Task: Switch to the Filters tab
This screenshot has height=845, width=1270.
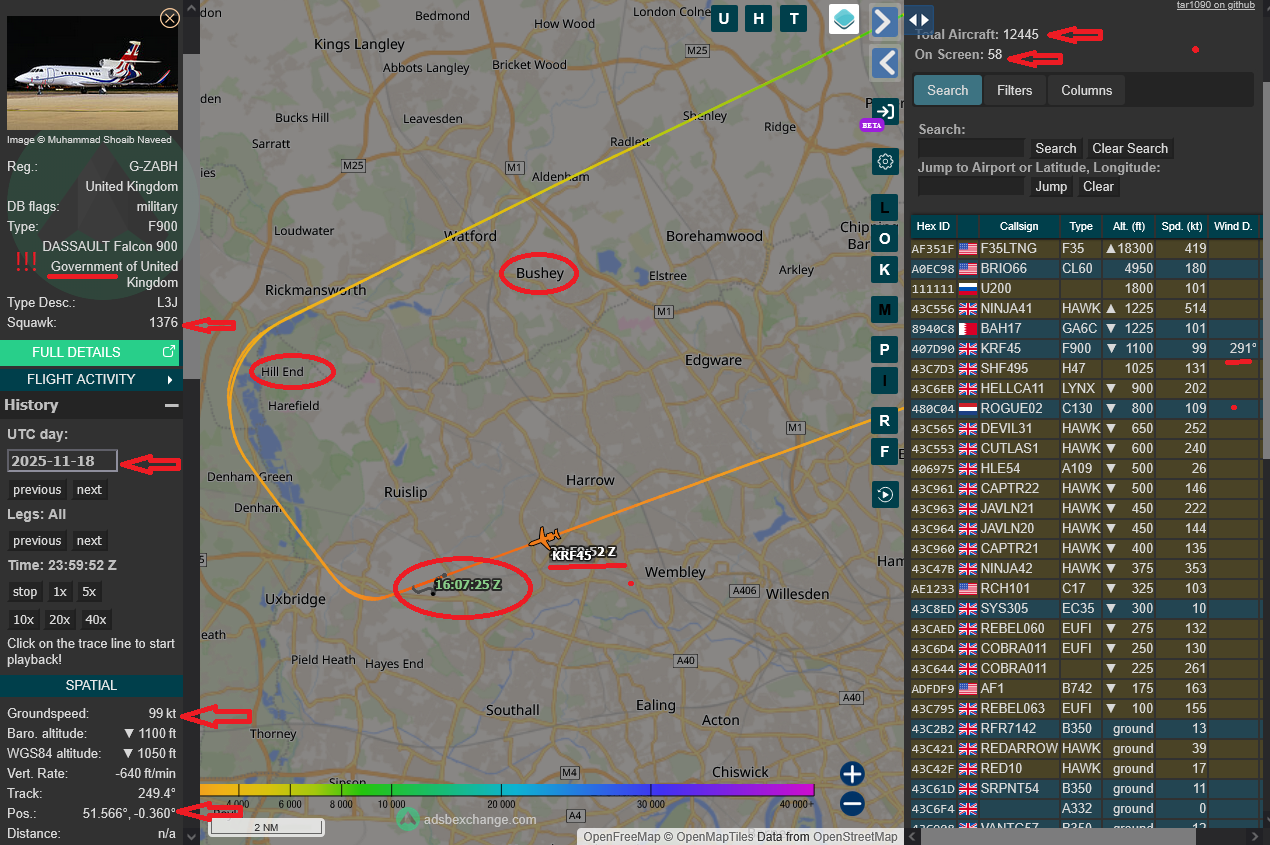Action: (x=1014, y=90)
